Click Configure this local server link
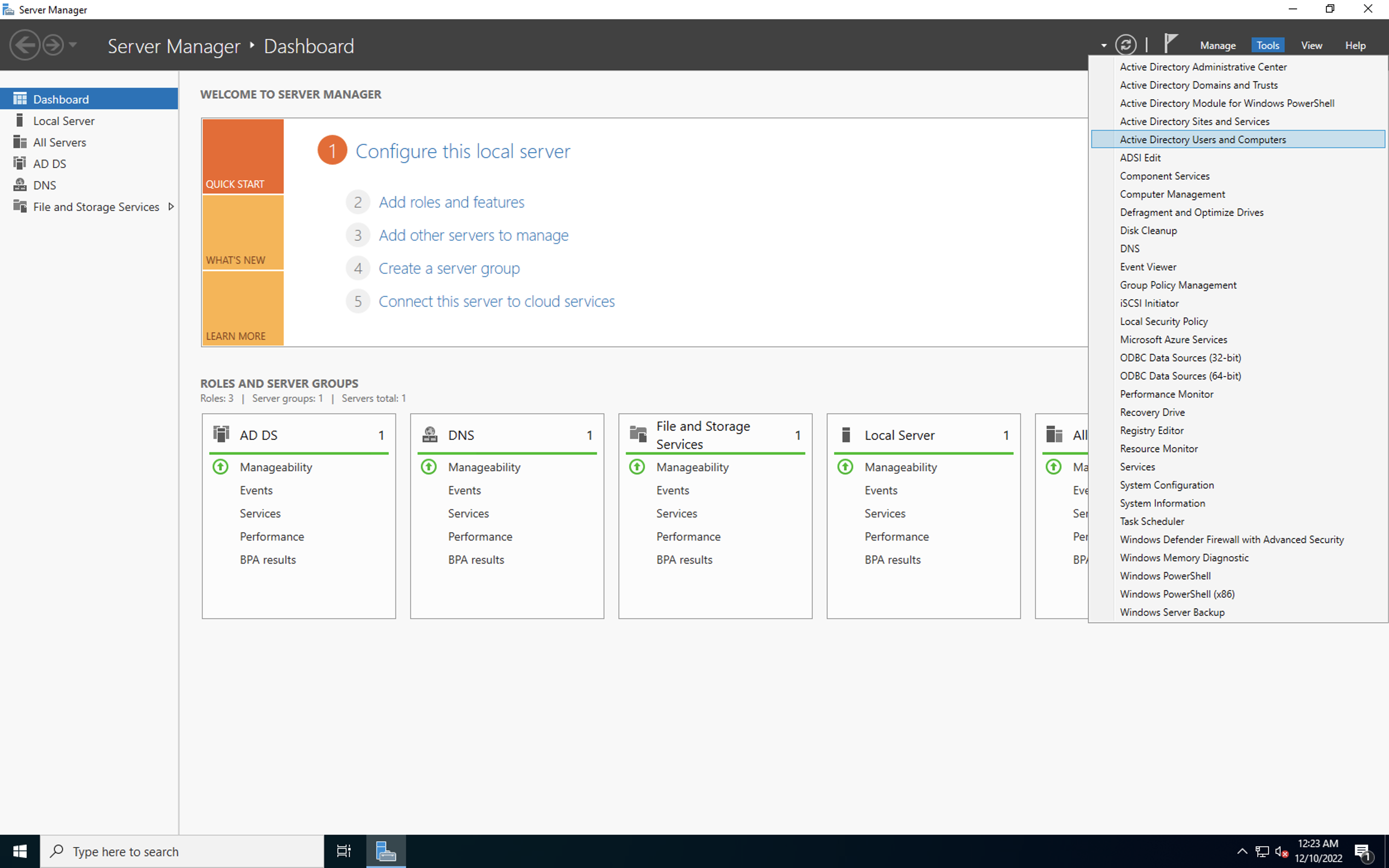The width and height of the screenshot is (1389, 868). [x=463, y=151]
